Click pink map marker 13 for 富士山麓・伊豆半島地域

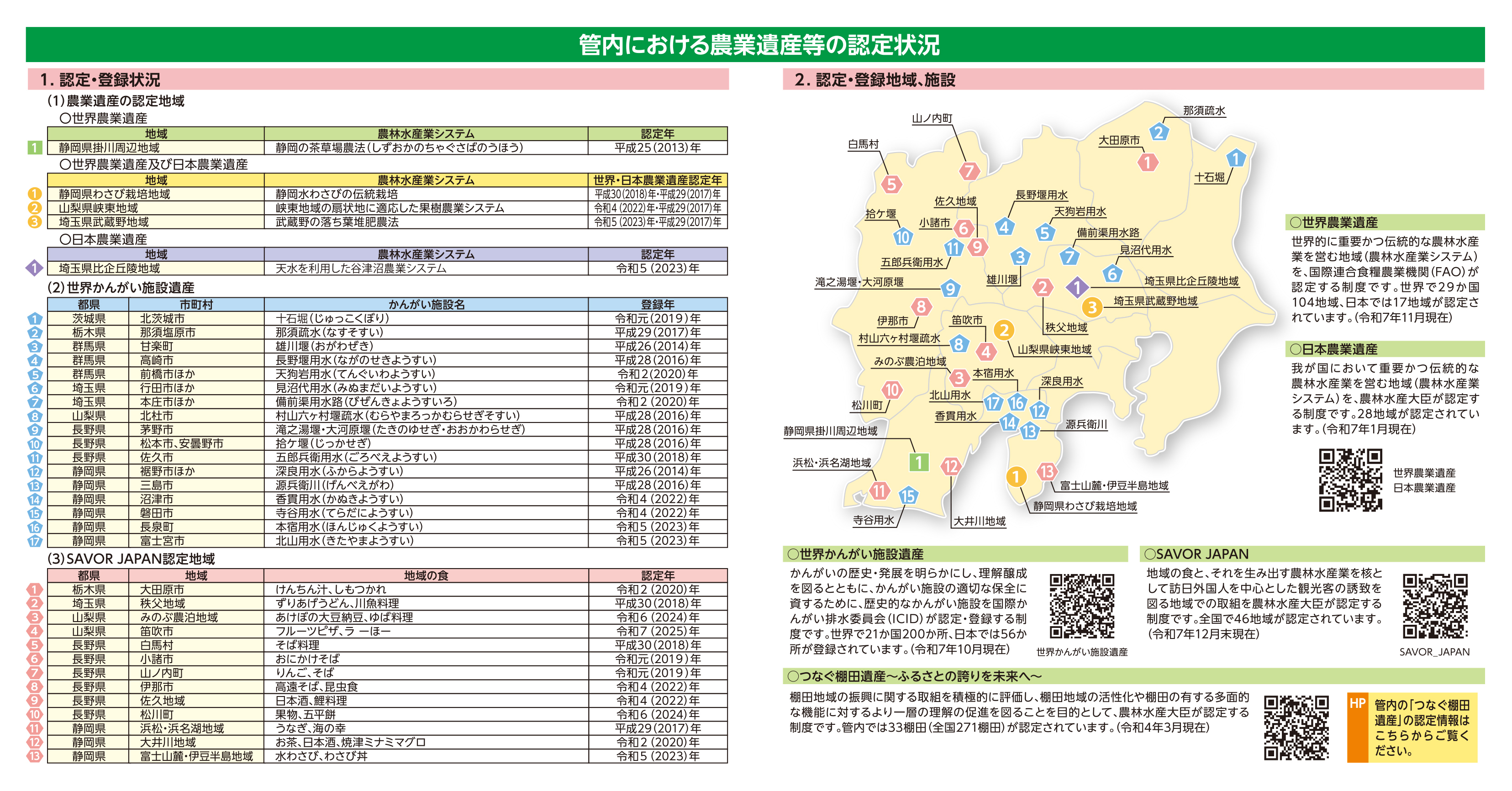(1047, 471)
